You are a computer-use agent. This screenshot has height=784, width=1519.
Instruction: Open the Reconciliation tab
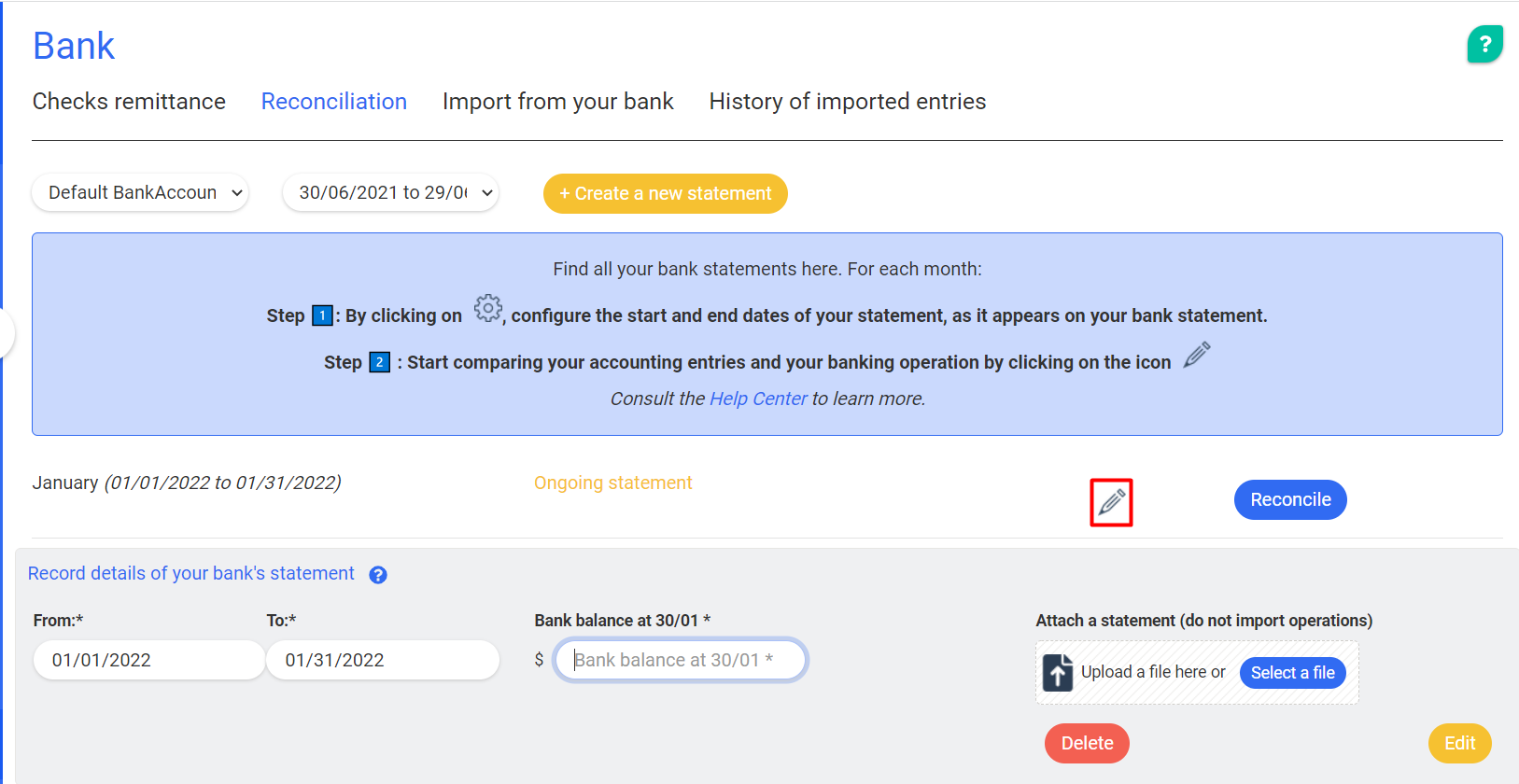click(333, 102)
